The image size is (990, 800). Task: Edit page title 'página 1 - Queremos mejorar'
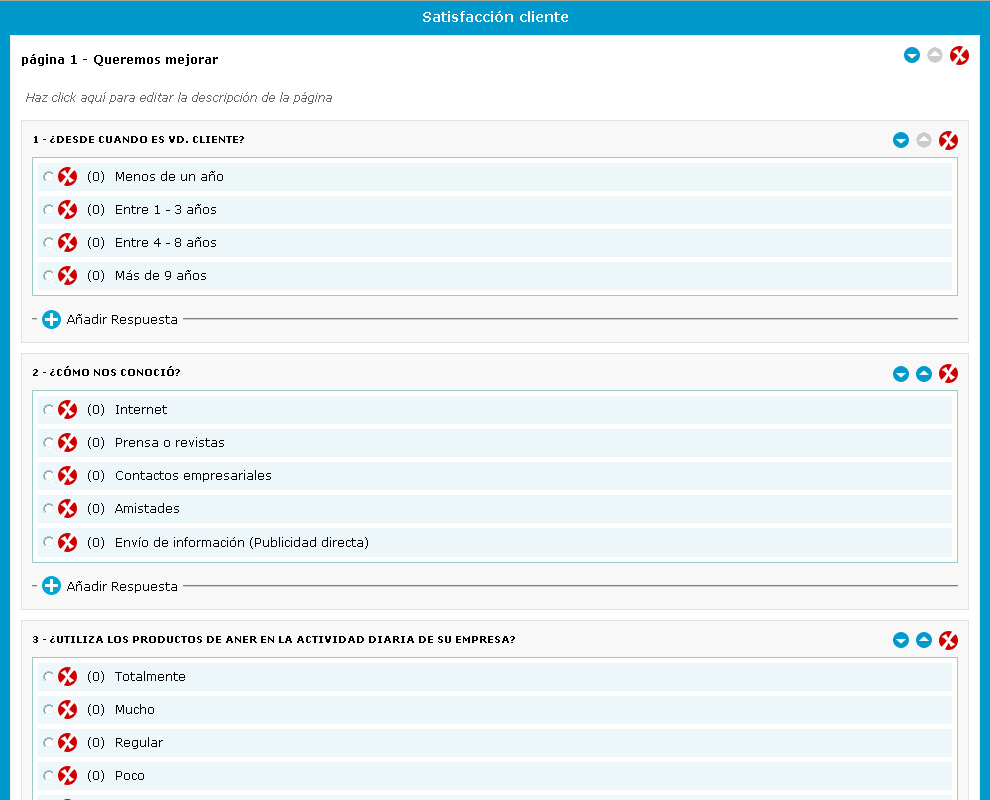tap(119, 59)
